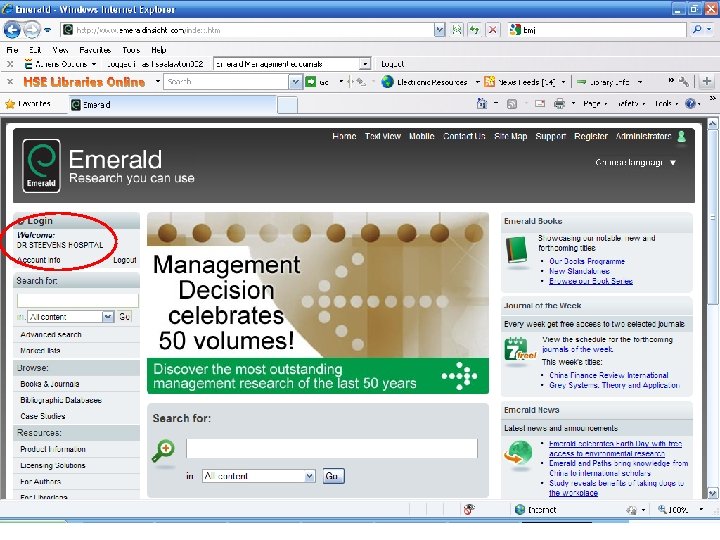
Task: Click the browser Home icon in command bar
Action: (482, 104)
